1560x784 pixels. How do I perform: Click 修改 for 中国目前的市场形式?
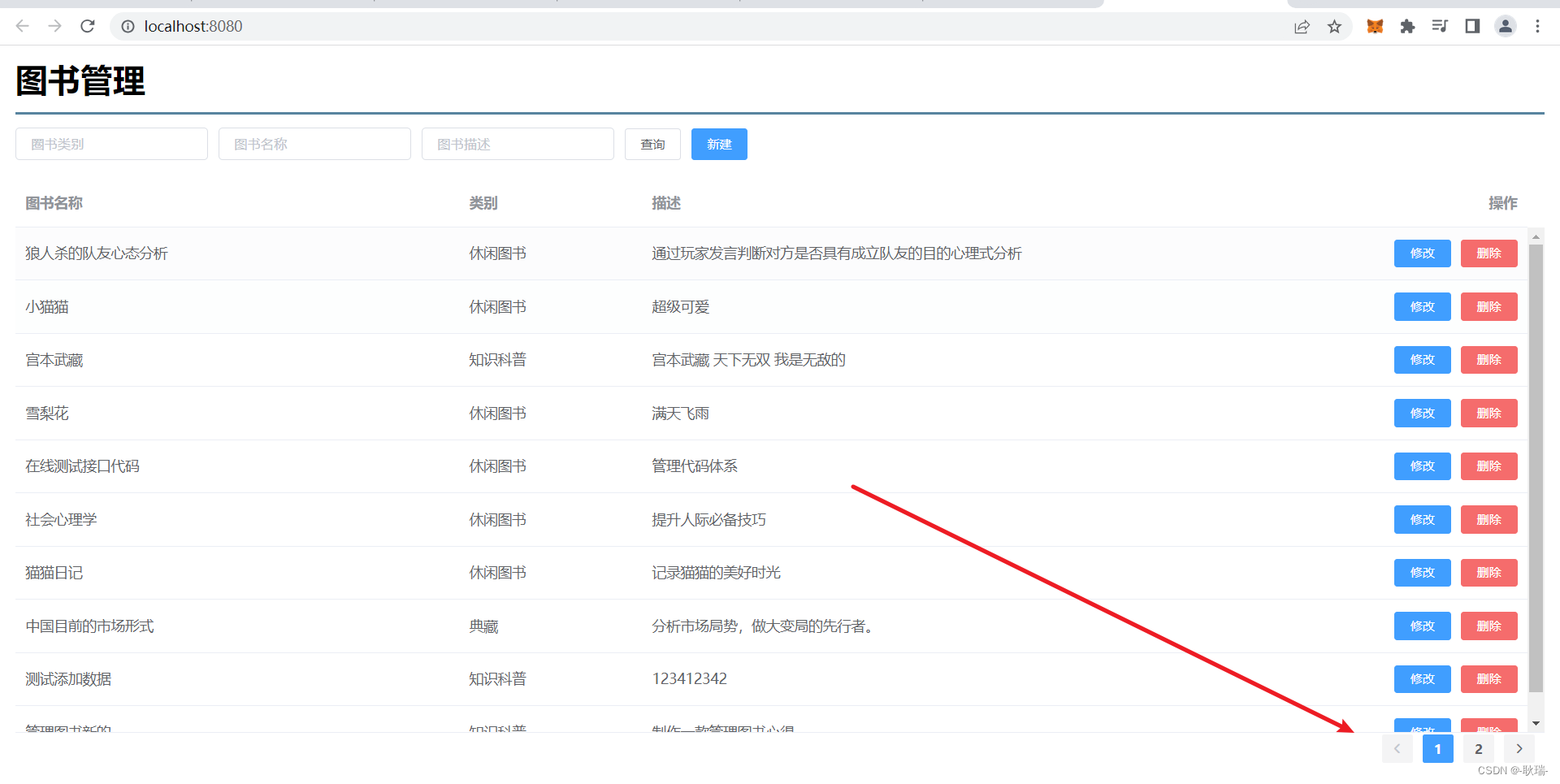[1422, 626]
